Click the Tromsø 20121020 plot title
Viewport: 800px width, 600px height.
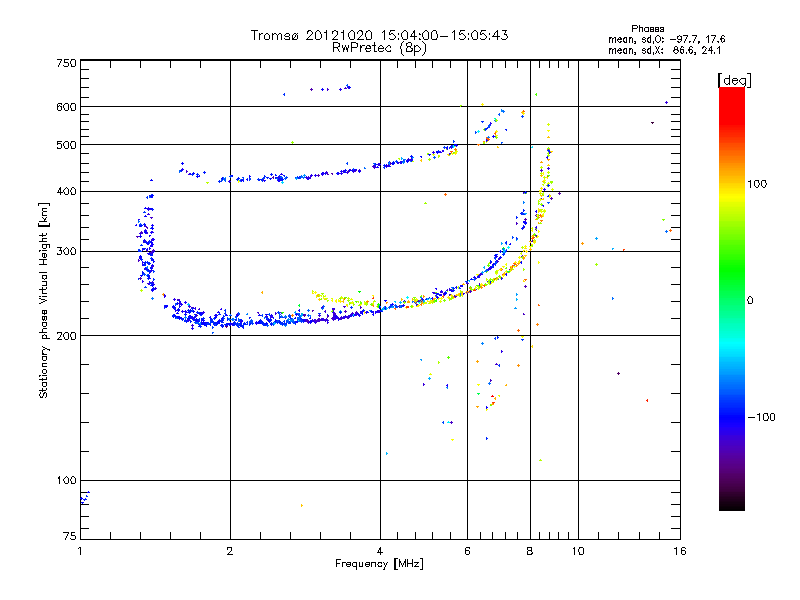(379, 35)
